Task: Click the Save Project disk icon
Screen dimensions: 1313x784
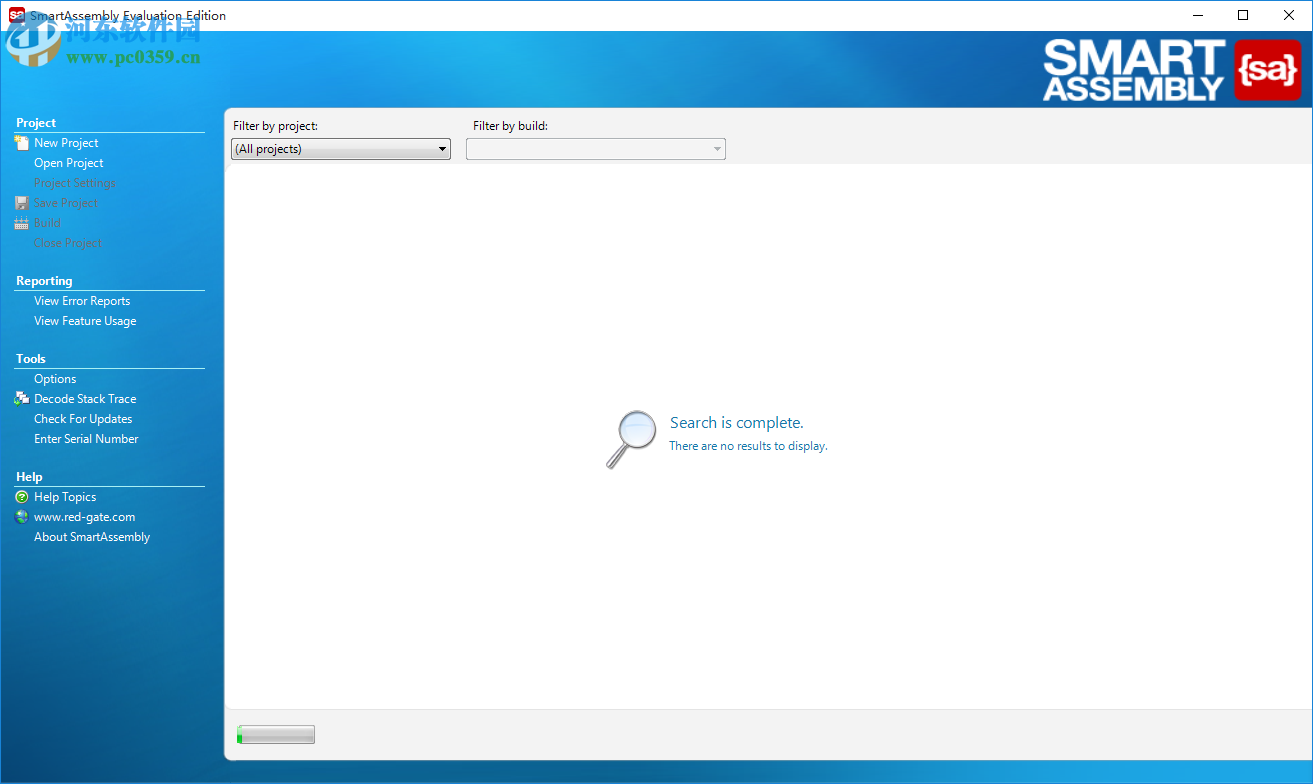Action: coord(22,202)
